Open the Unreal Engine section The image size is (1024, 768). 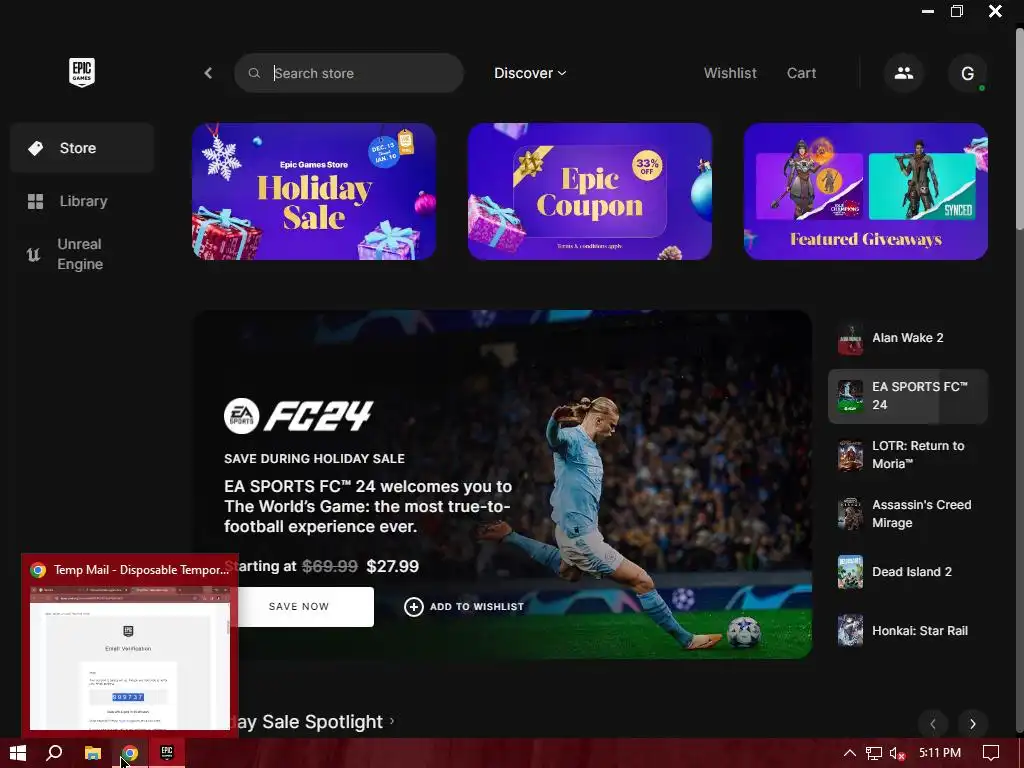point(82,254)
